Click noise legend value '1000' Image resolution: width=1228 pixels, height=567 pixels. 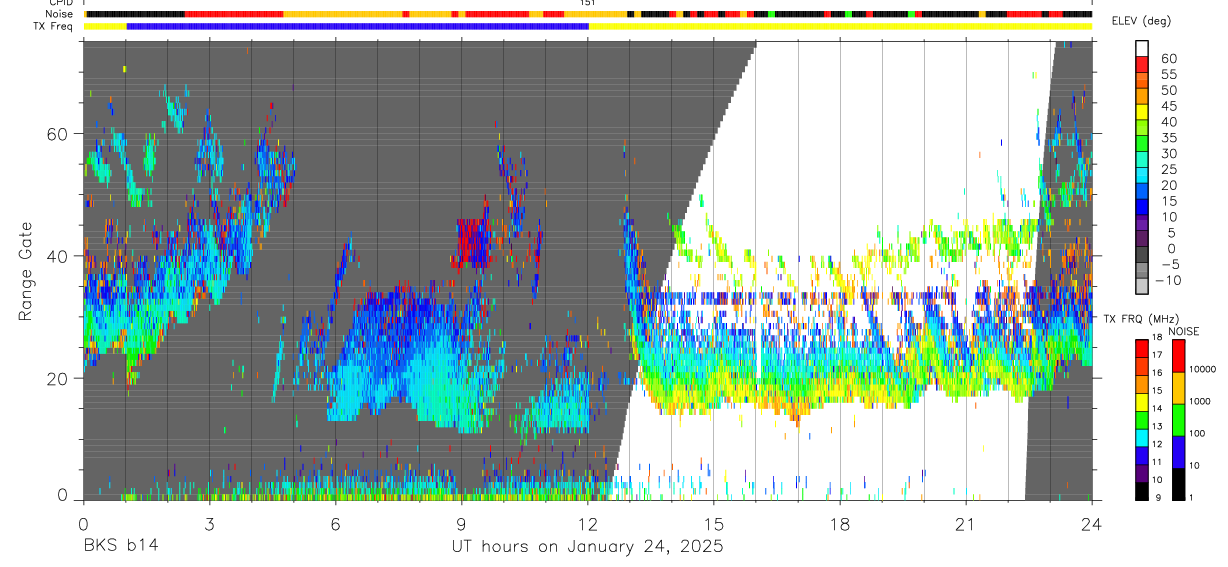pyautogui.click(x=1200, y=401)
